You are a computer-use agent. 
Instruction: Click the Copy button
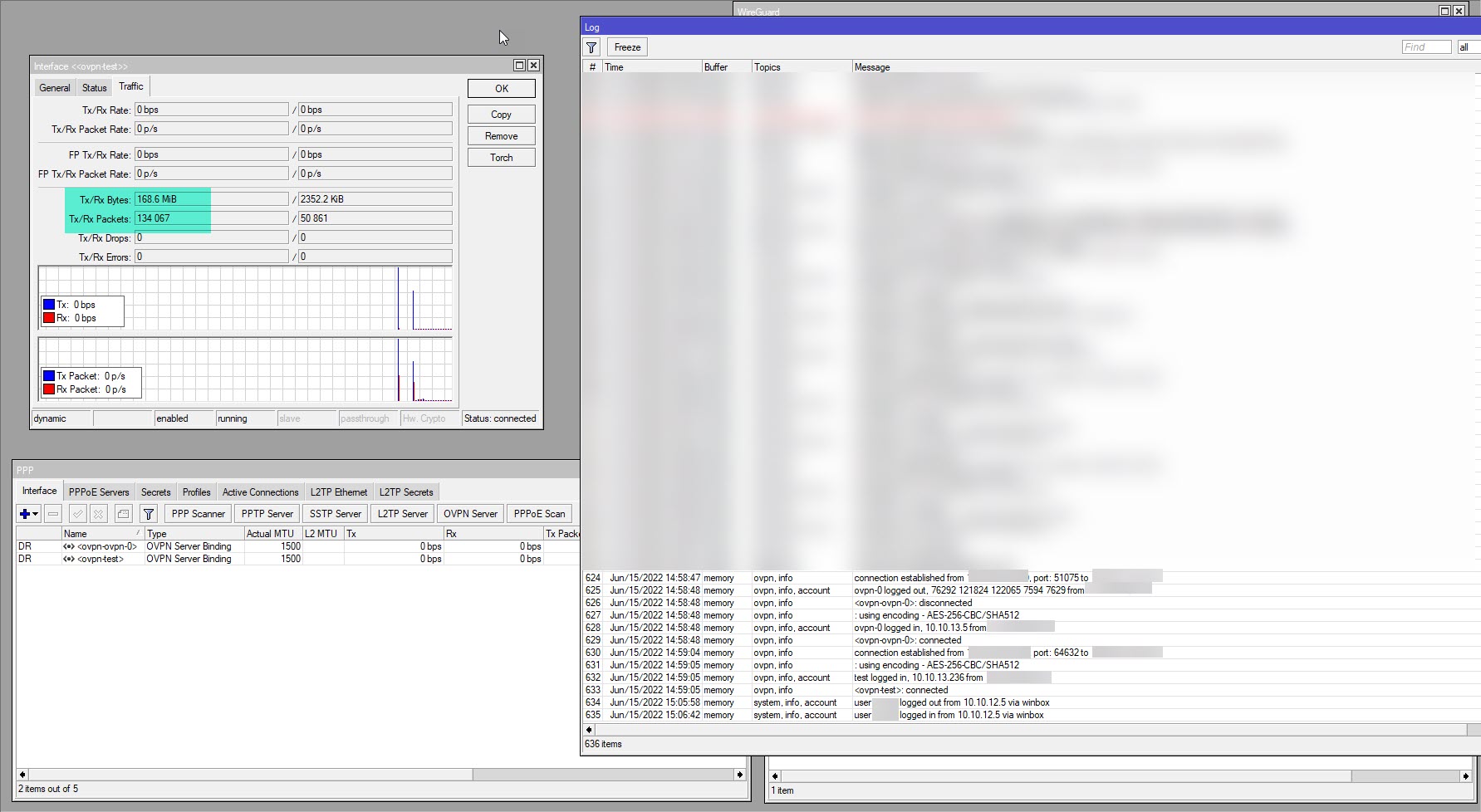[x=502, y=115]
